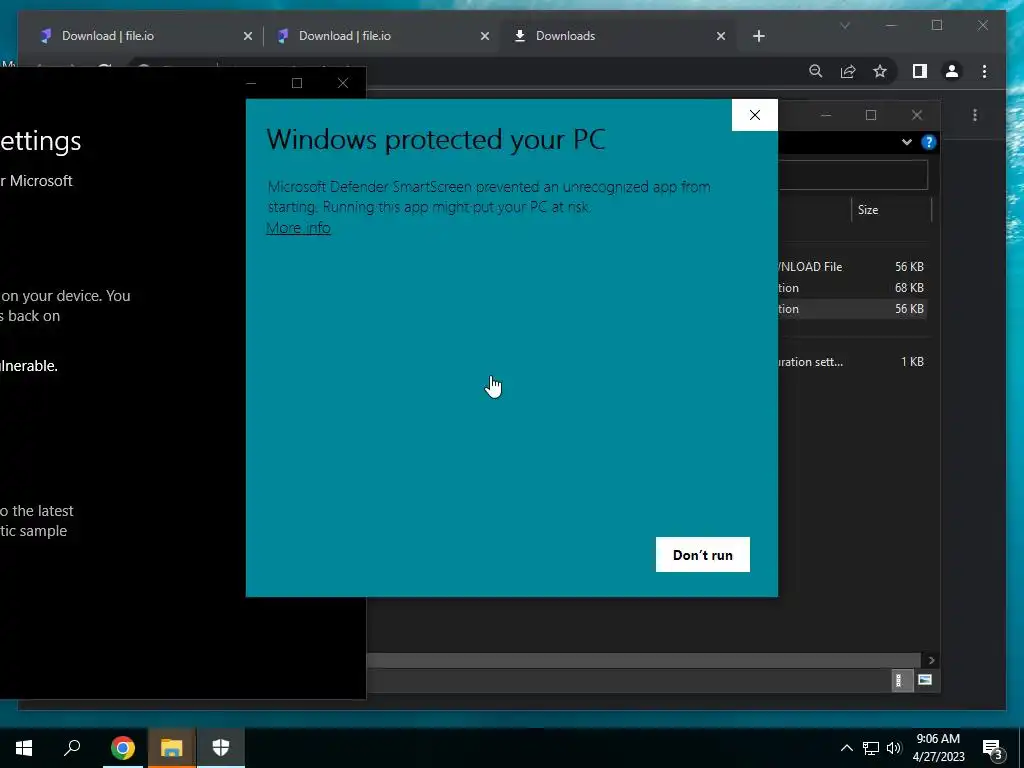Select the highlighted 56 KB application row

pyautogui.click(x=851, y=309)
